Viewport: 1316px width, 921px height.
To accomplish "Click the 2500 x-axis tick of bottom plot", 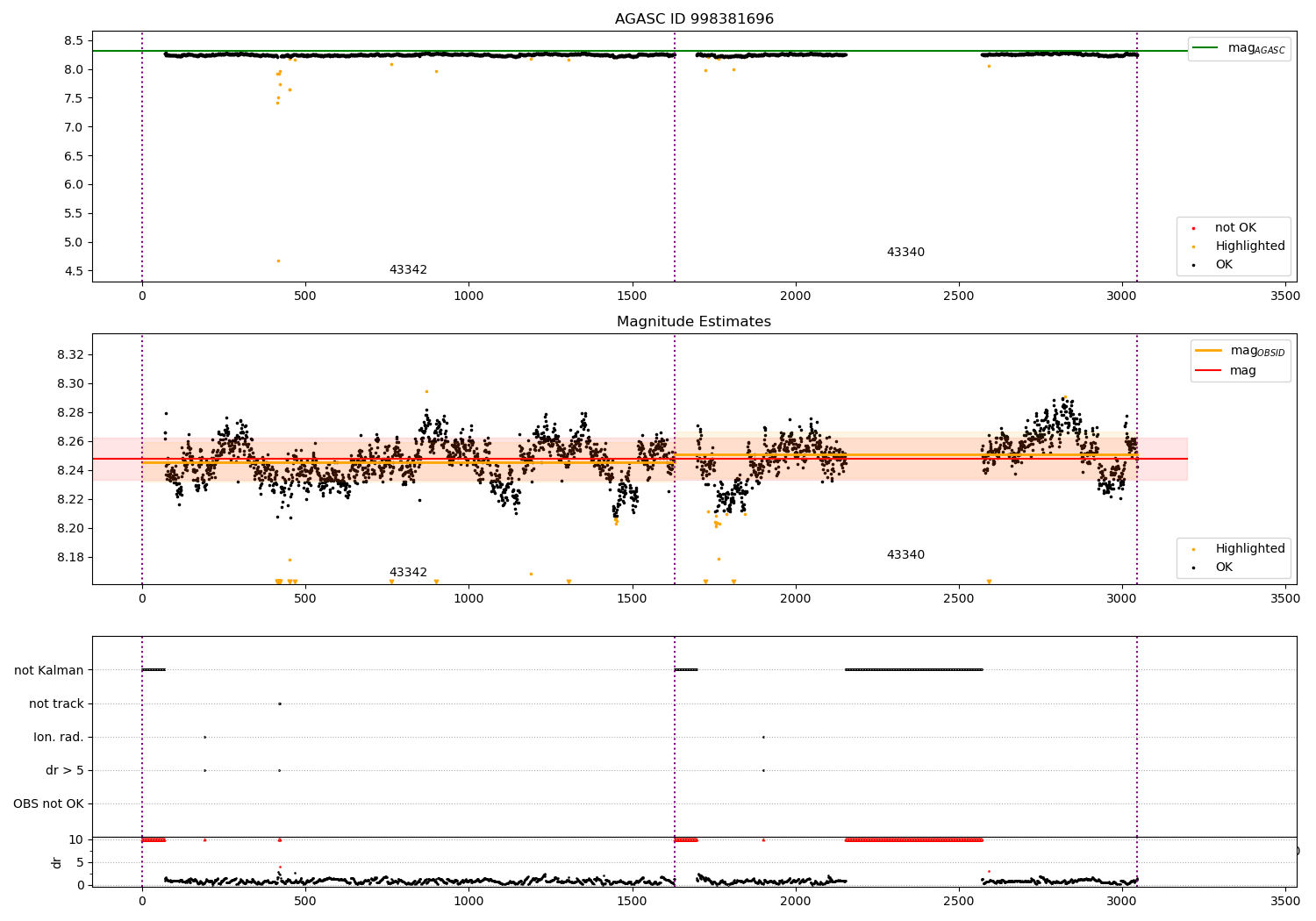I will (x=958, y=901).
